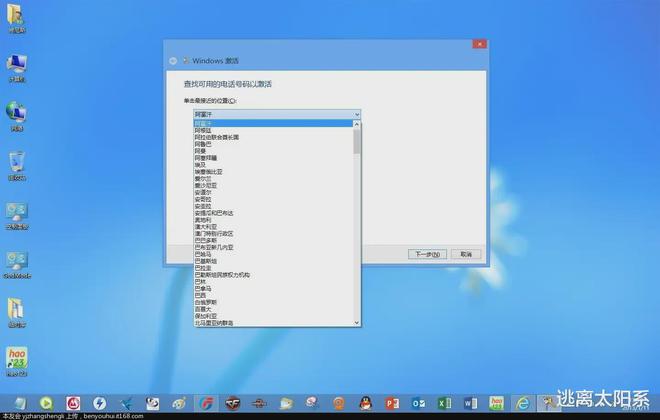Choose 澳大利亚 from the location list
Image resolution: width=660 pixels, height=420 pixels.
click(273, 227)
